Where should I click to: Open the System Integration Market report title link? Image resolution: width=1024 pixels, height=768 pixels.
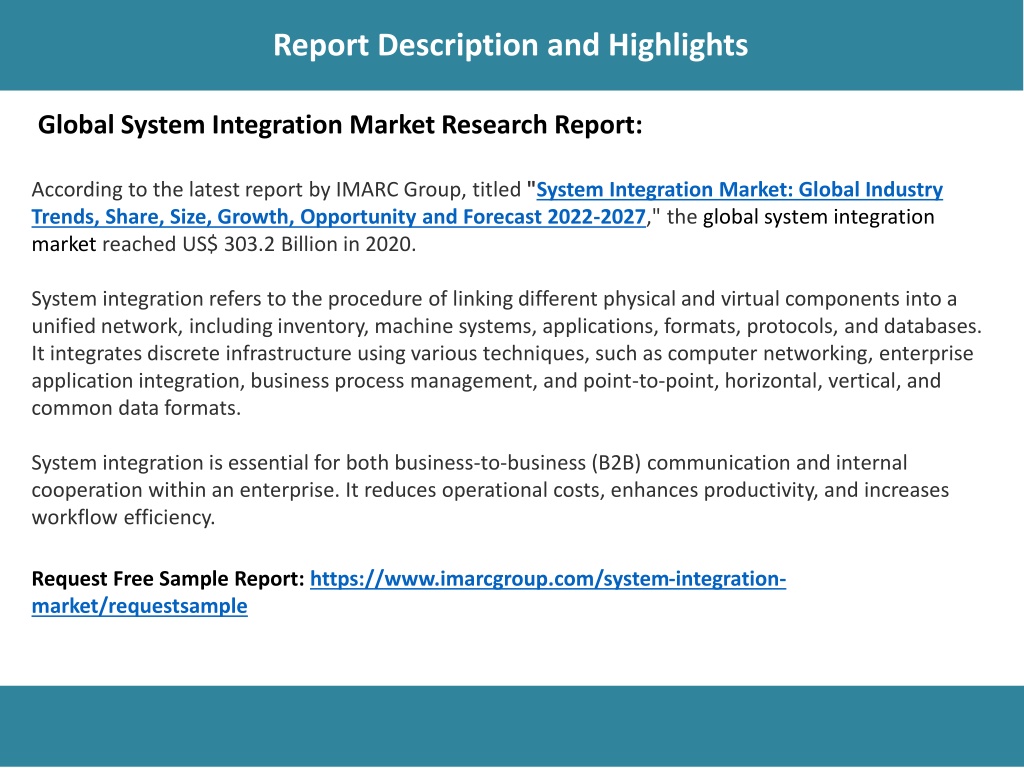coord(487,202)
